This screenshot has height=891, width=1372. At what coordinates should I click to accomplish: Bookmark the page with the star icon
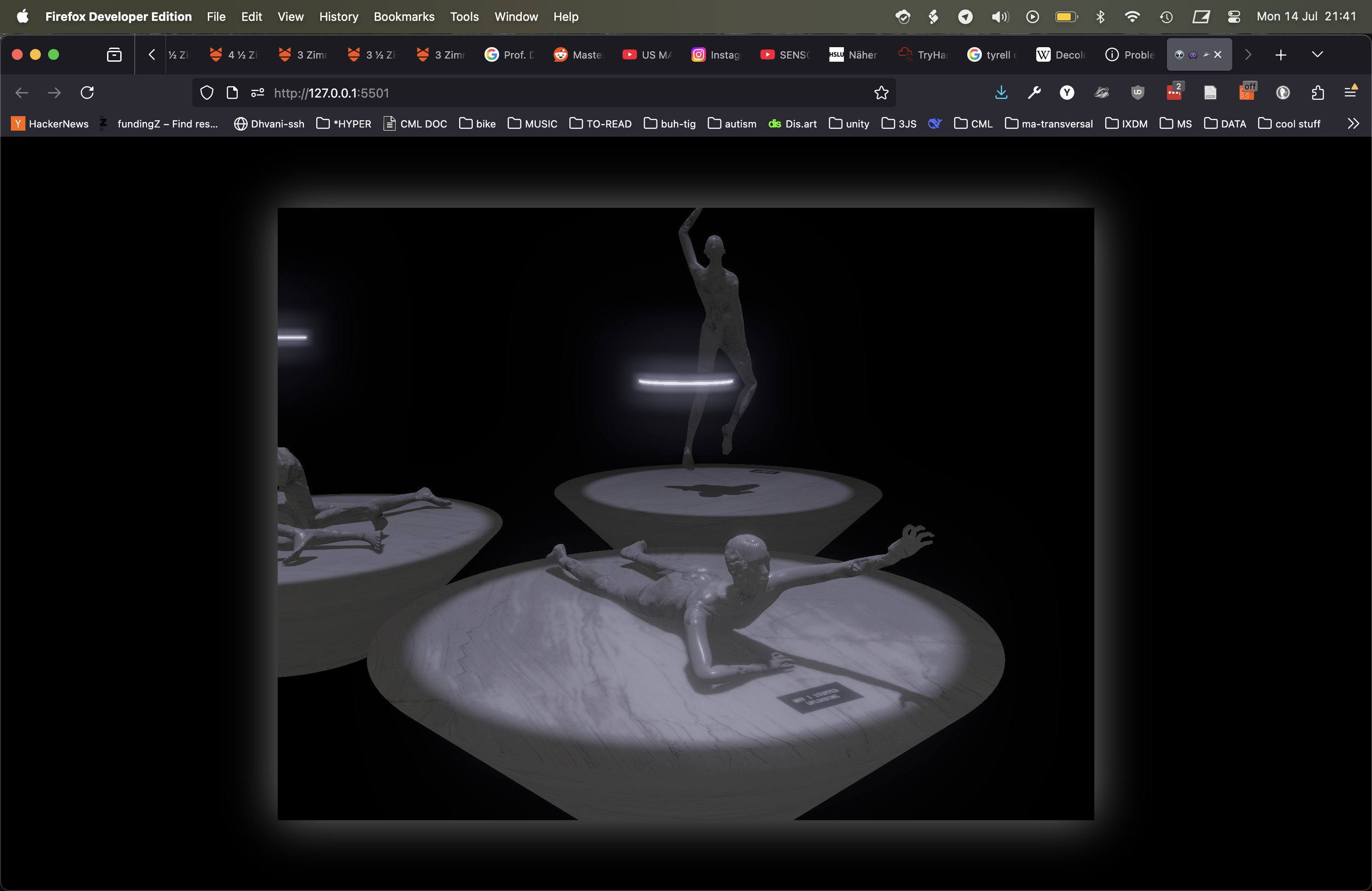881,92
